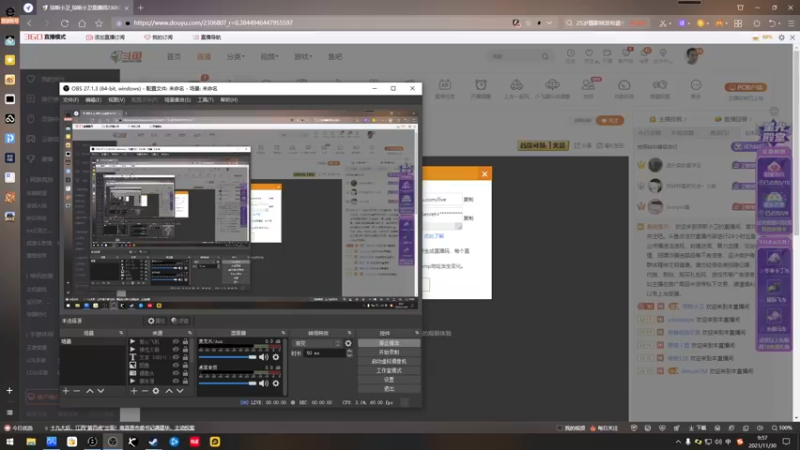Click the Douyu user avatar
Image resolution: width=800 pixels, height=450 pixels.
pyautogui.click(x=692, y=56)
